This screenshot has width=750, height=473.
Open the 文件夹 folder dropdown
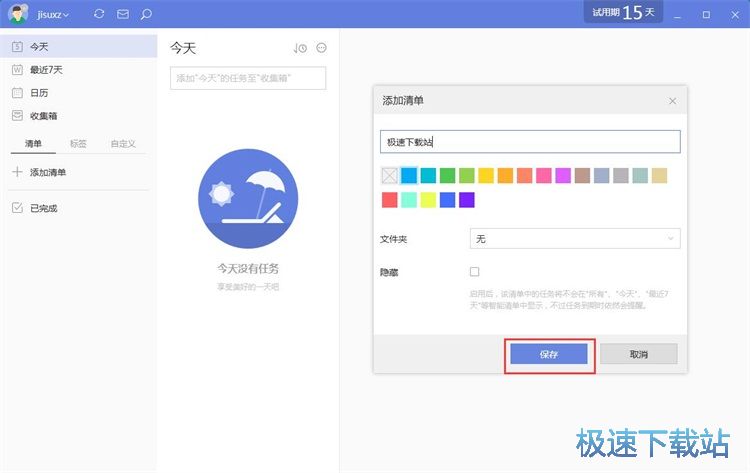coord(575,239)
